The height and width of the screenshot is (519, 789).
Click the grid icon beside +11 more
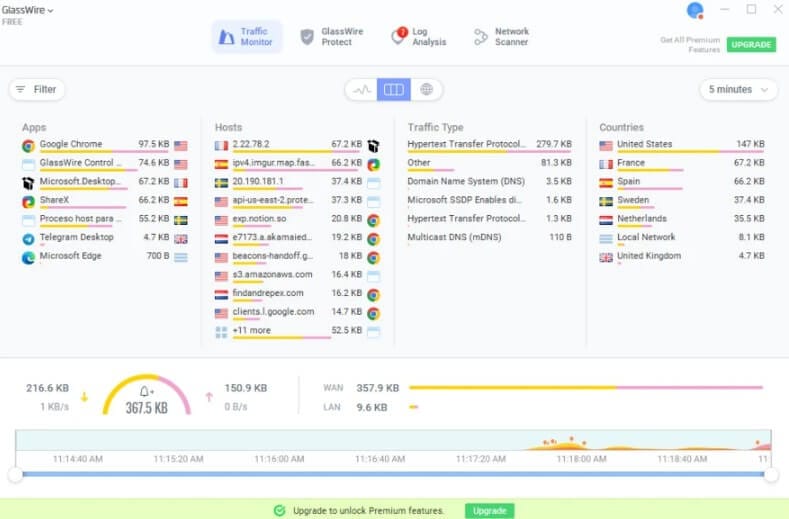pos(221,332)
